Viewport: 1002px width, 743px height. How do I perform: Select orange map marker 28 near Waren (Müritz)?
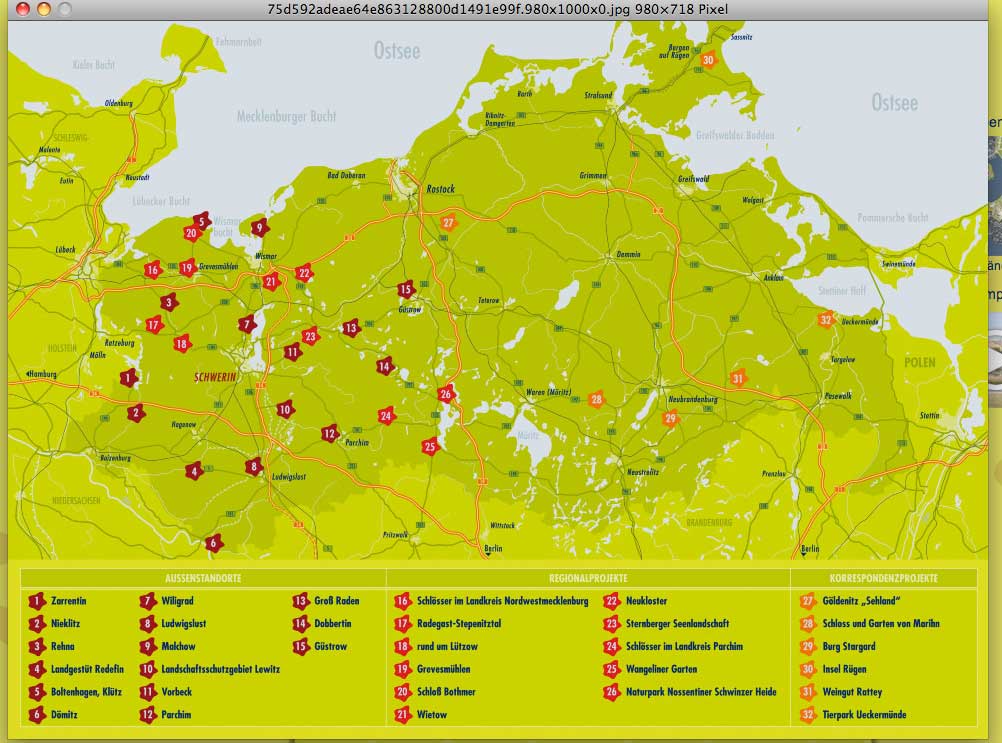(x=597, y=400)
